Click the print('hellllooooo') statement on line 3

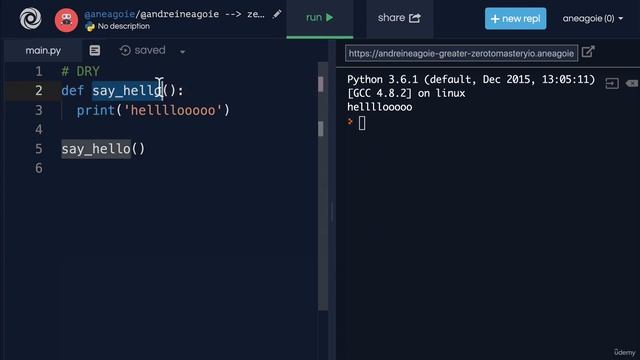pos(153,110)
